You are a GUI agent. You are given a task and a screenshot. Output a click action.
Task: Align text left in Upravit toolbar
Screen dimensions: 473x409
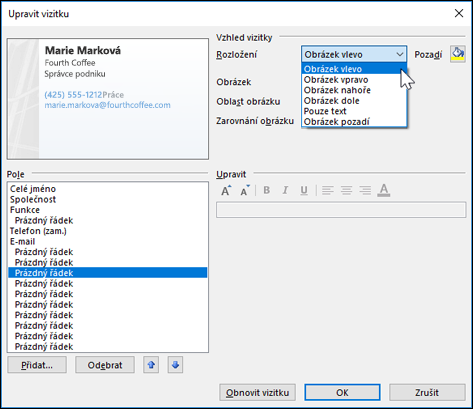328,190
